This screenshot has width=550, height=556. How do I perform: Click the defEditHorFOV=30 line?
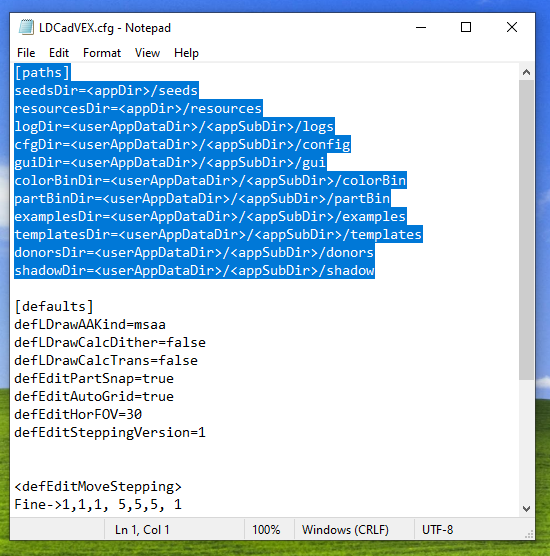78,414
